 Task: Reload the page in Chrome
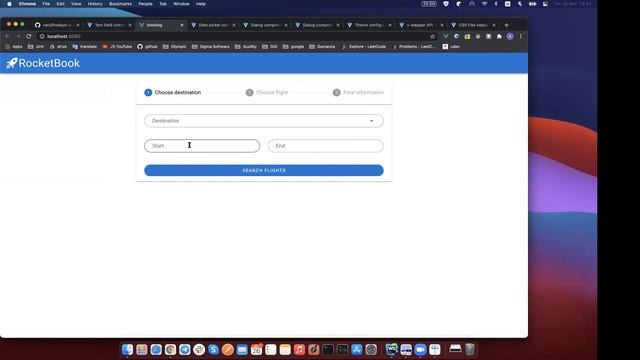point(29,36)
